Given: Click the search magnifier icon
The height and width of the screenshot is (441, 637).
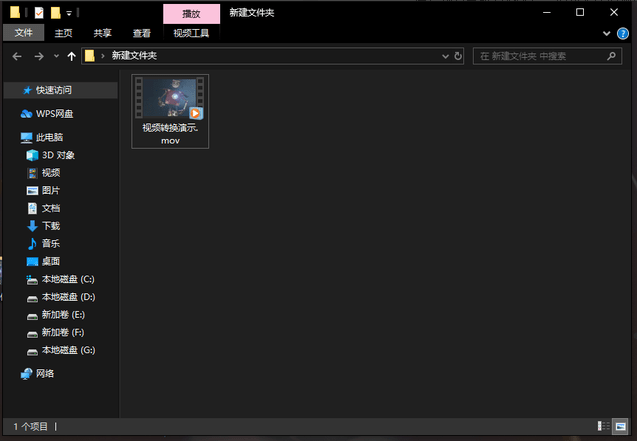Looking at the screenshot, I should click(x=611, y=56).
